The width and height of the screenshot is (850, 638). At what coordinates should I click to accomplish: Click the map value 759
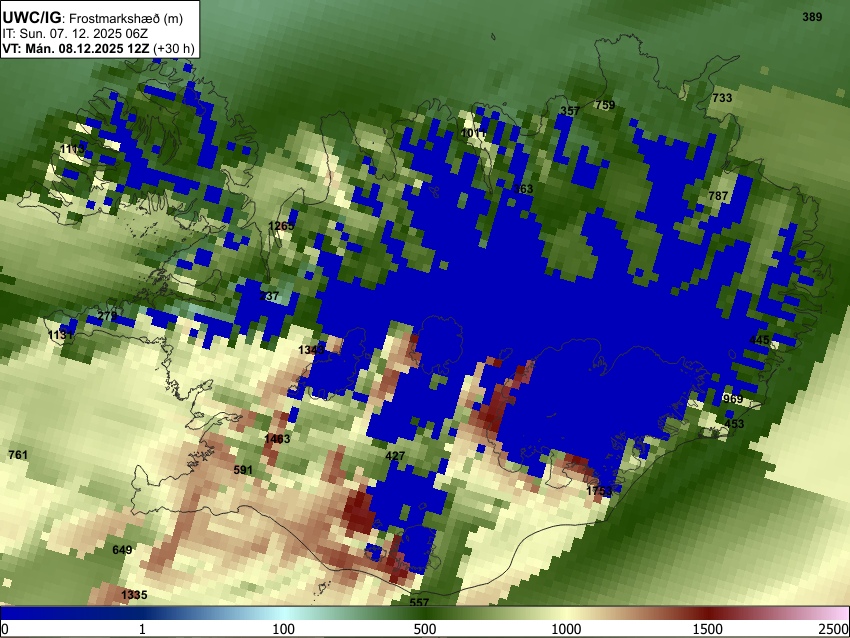coord(605,105)
